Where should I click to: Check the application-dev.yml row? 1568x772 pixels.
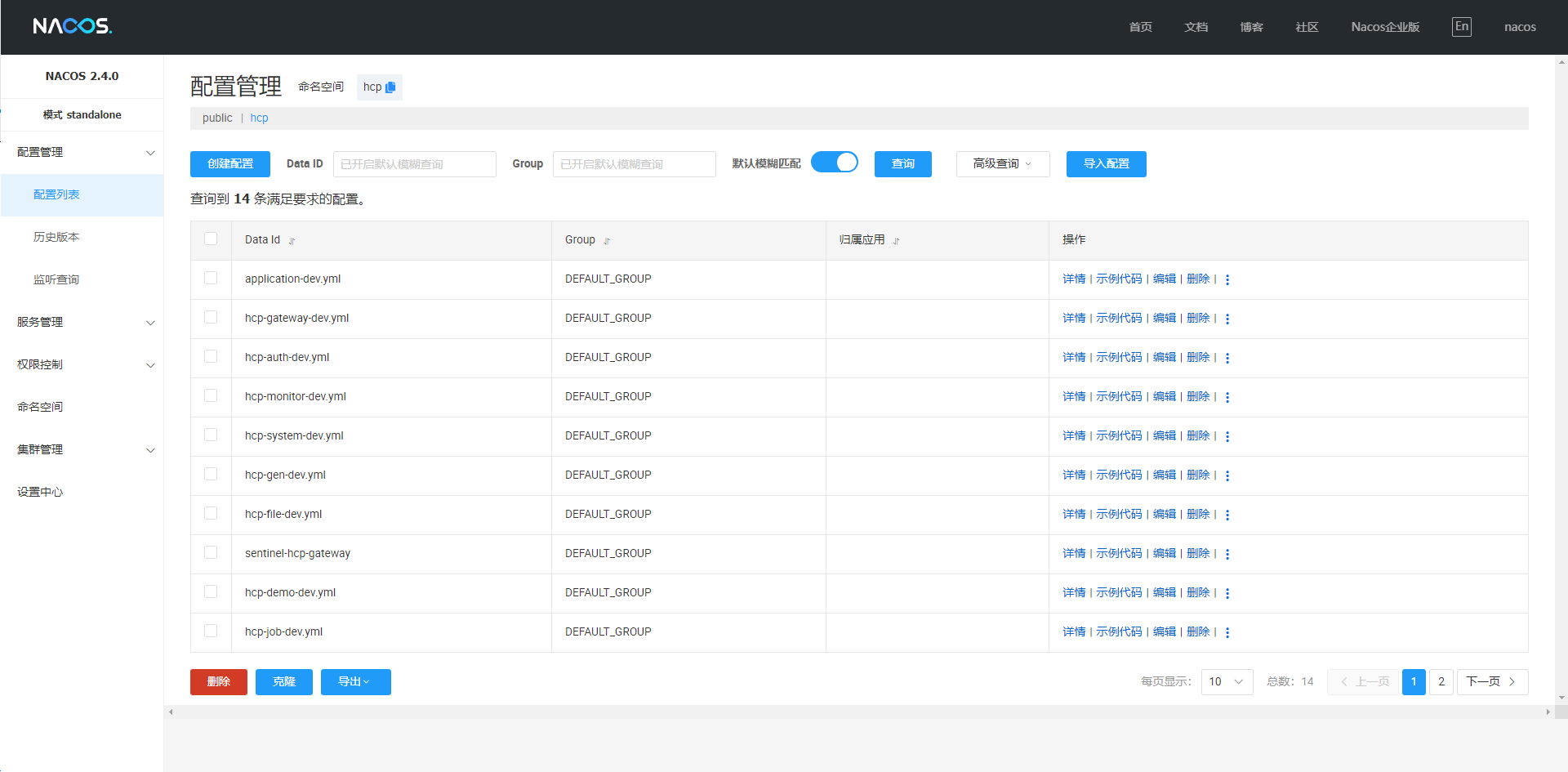click(x=211, y=278)
